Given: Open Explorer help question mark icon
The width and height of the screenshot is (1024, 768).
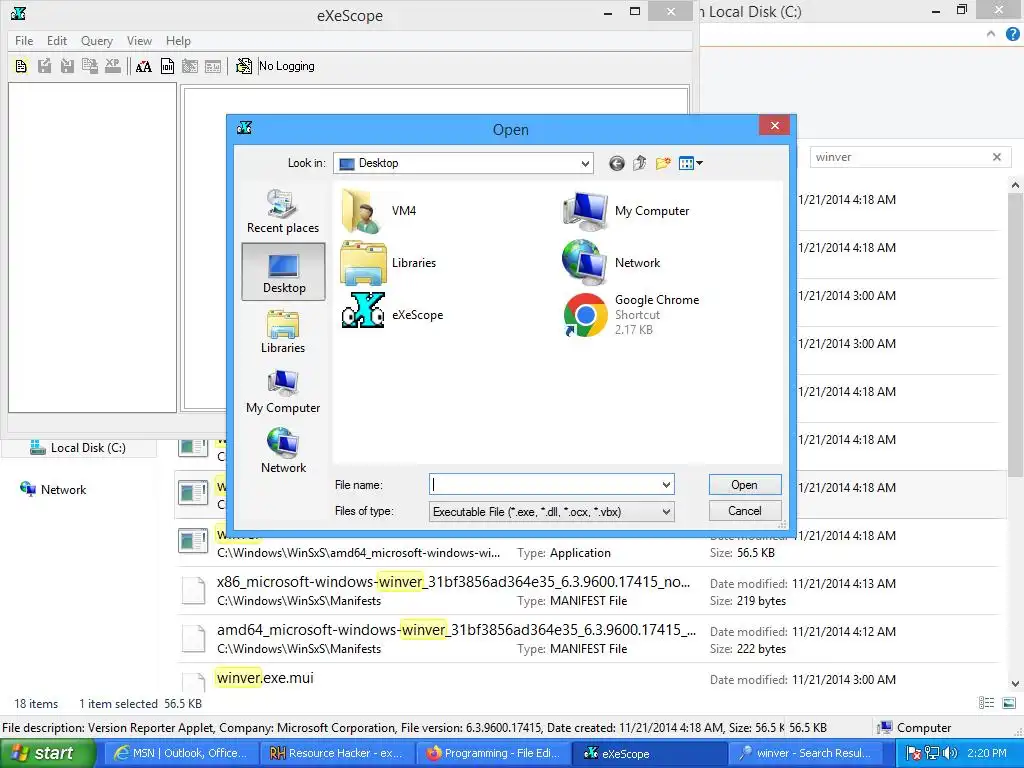Looking at the screenshot, I should point(1013,35).
